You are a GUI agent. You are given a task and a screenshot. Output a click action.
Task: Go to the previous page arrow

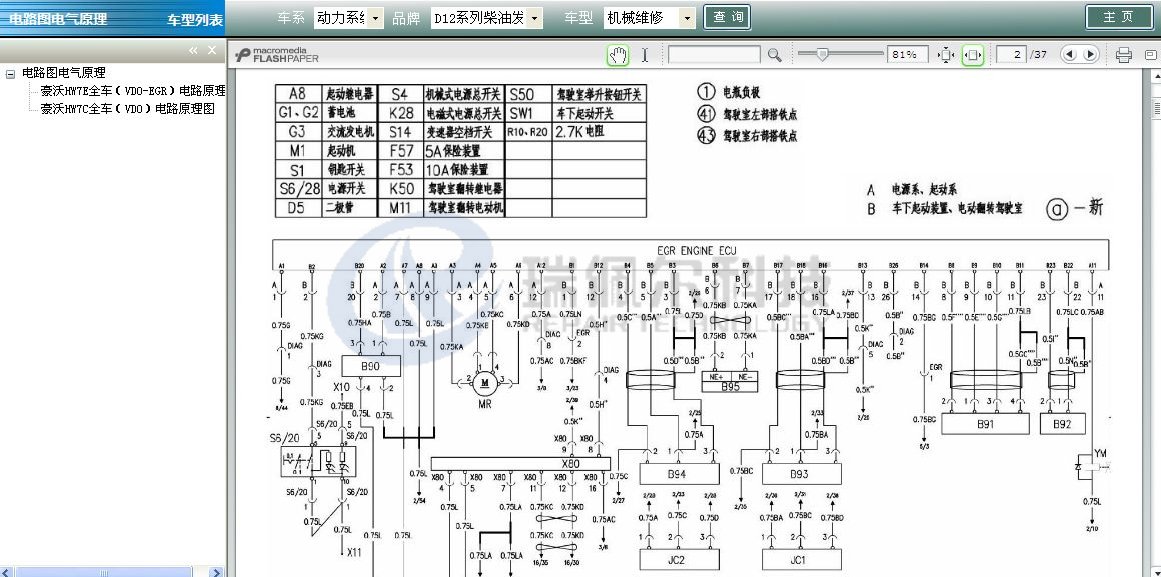coord(1070,55)
